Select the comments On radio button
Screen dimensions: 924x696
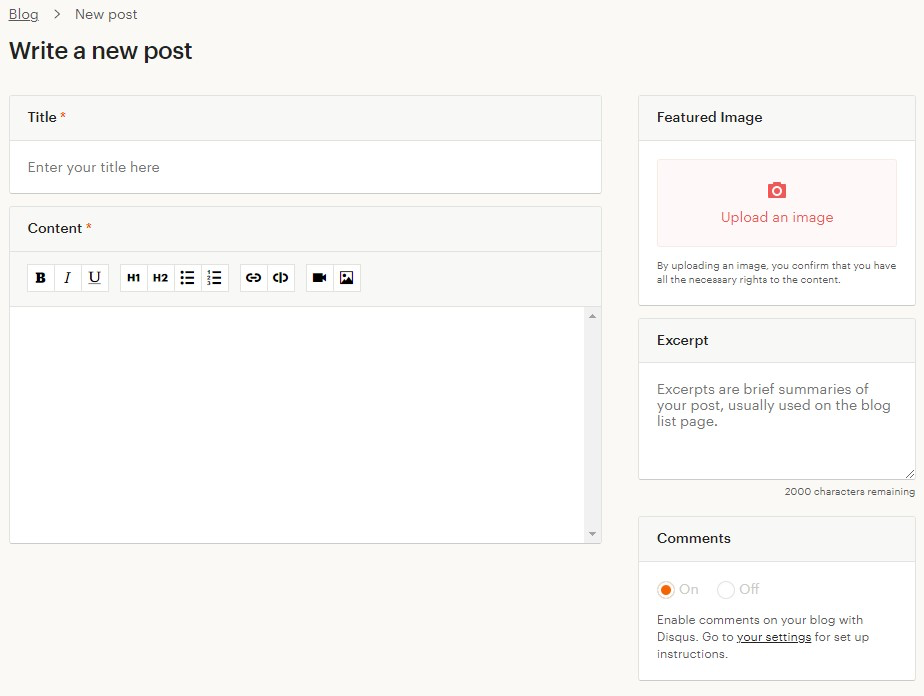click(x=666, y=590)
